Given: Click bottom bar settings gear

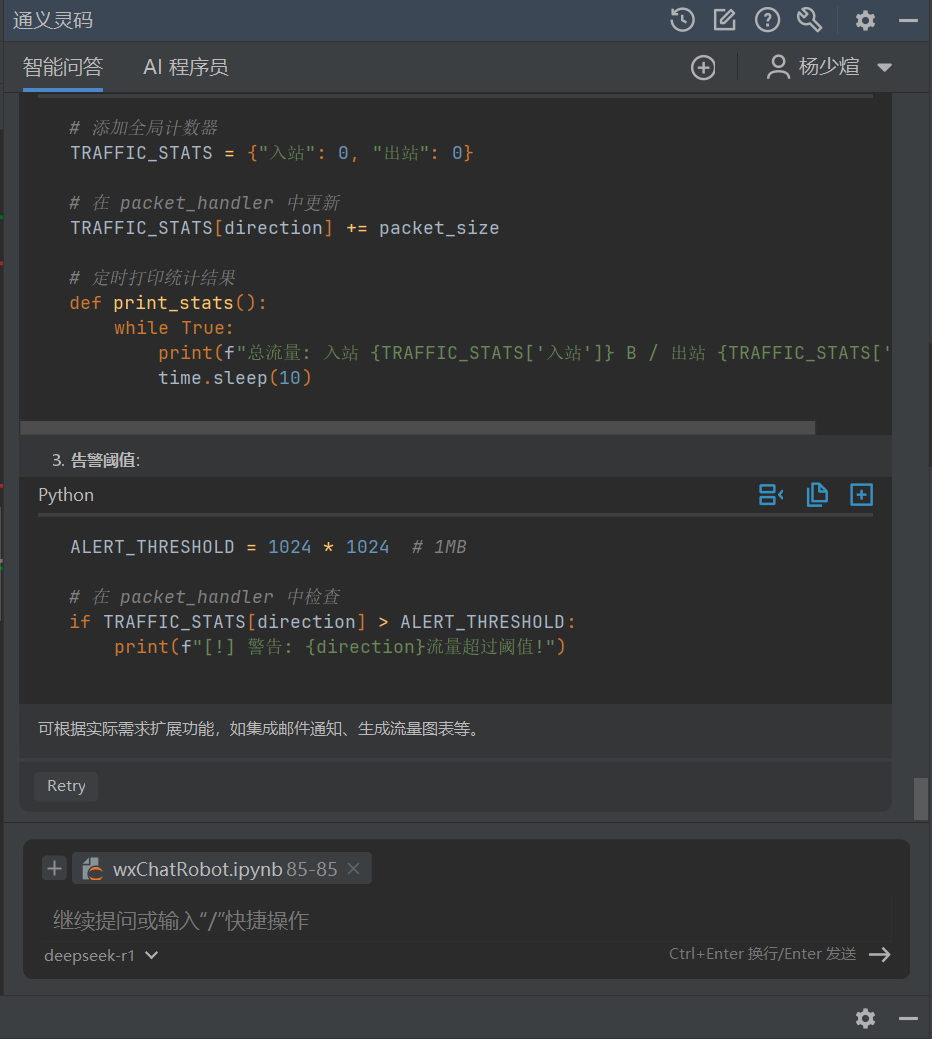Looking at the screenshot, I should [865, 1018].
